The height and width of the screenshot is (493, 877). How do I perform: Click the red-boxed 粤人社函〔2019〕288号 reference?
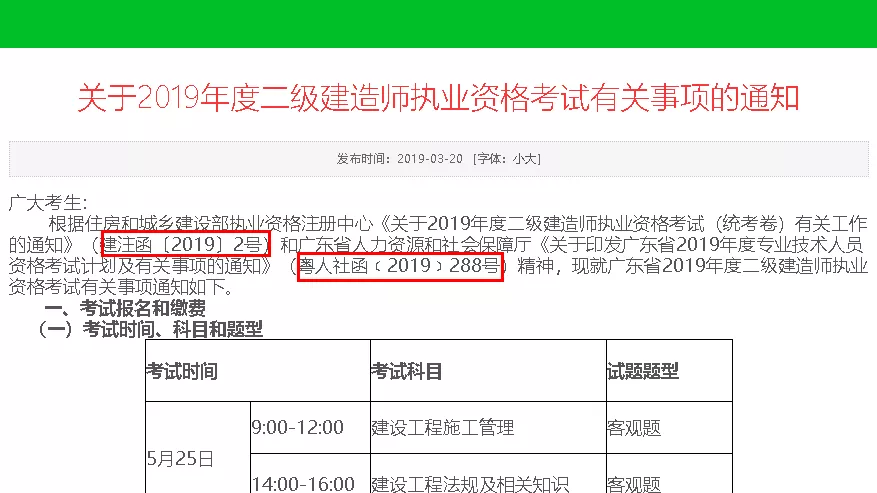click(400, 267)
